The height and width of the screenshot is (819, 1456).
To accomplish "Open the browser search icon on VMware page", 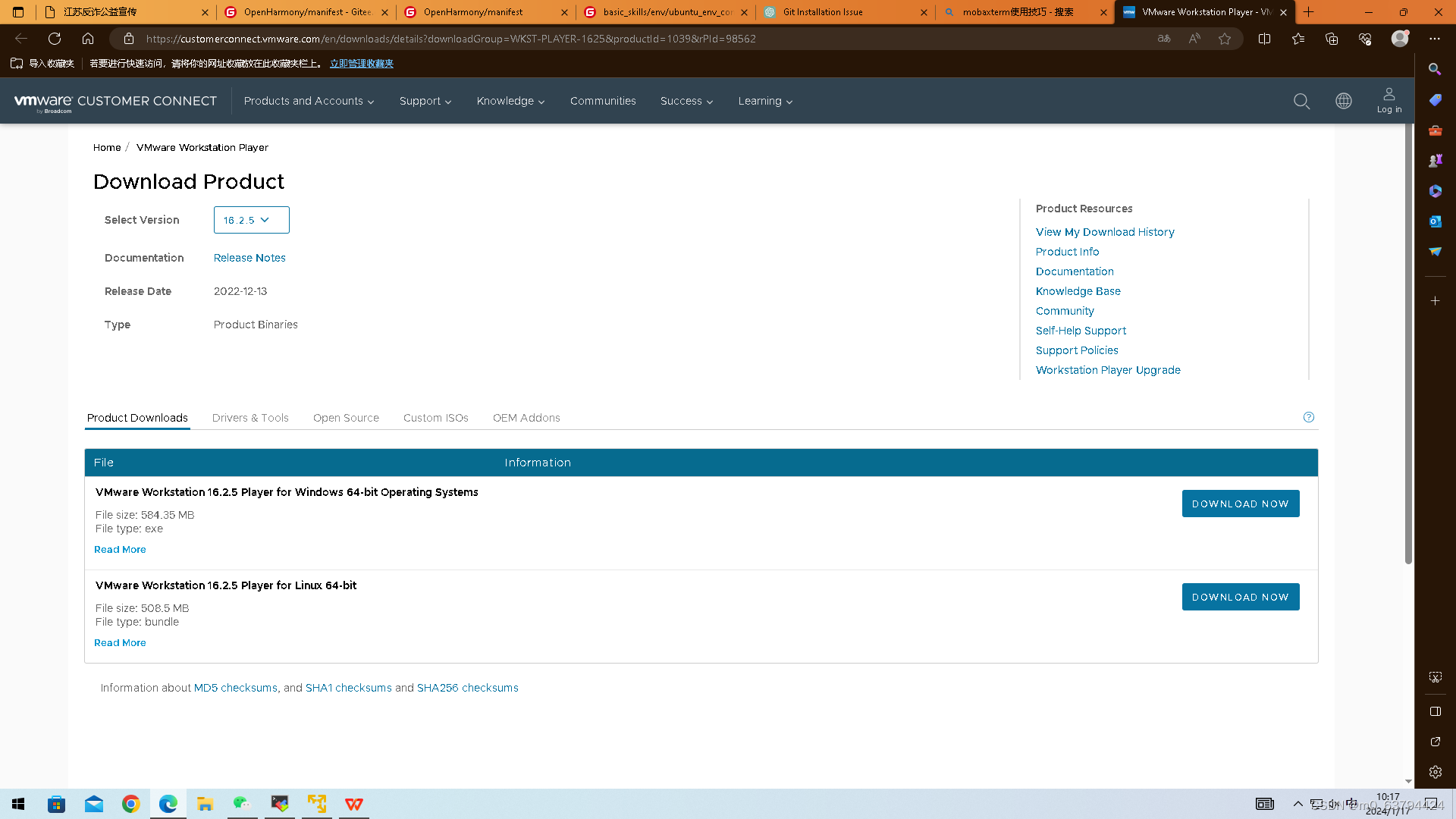I will coord(1302,101).
